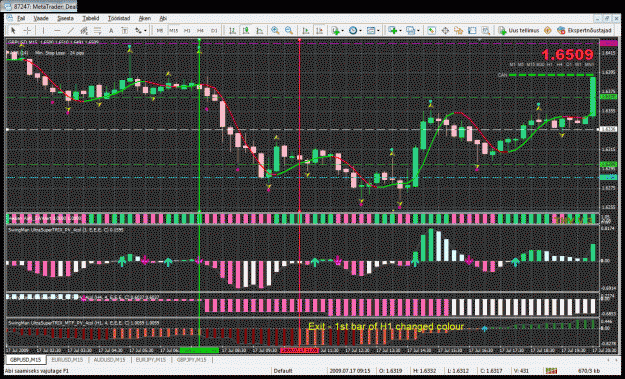
Task: Toggle the Ekspertnõustajad button
Action: [x=584, y=30]
